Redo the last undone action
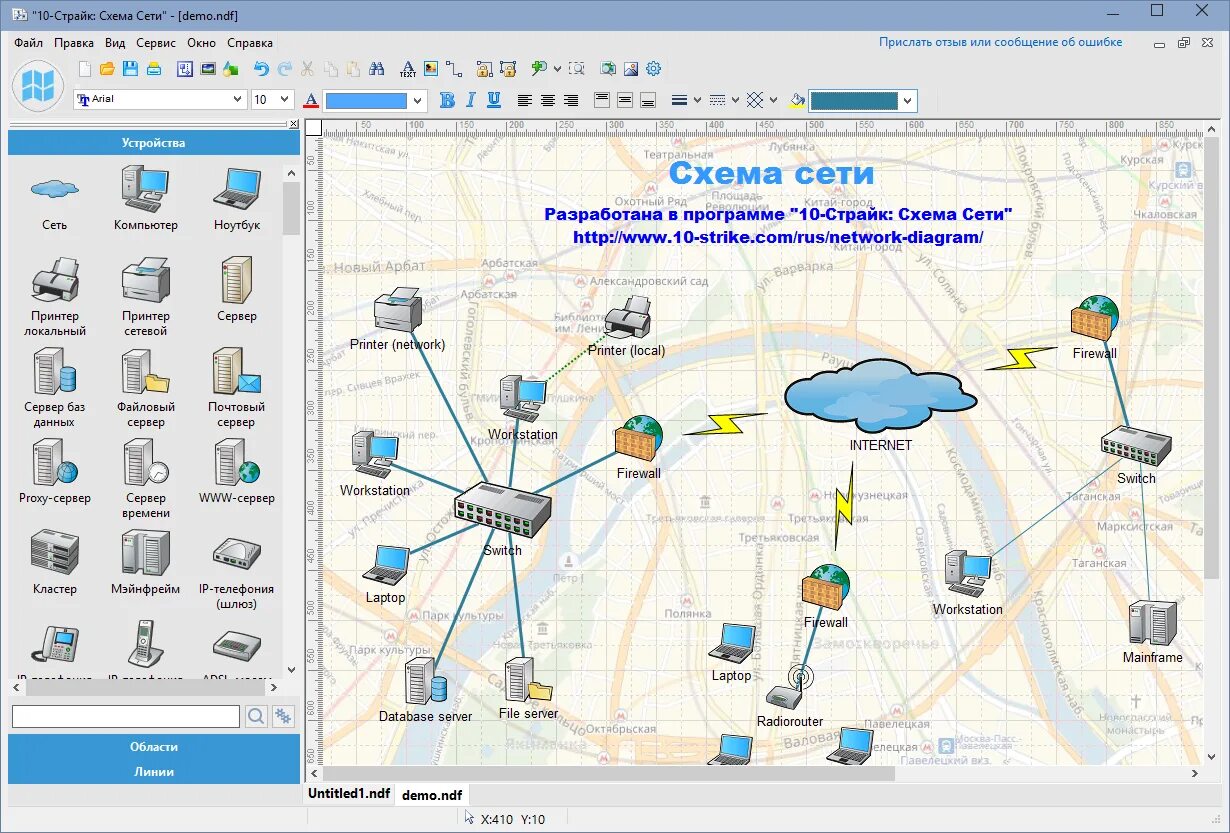The height and width of the screenshot is (833, 1230). (x=285, y=69)
